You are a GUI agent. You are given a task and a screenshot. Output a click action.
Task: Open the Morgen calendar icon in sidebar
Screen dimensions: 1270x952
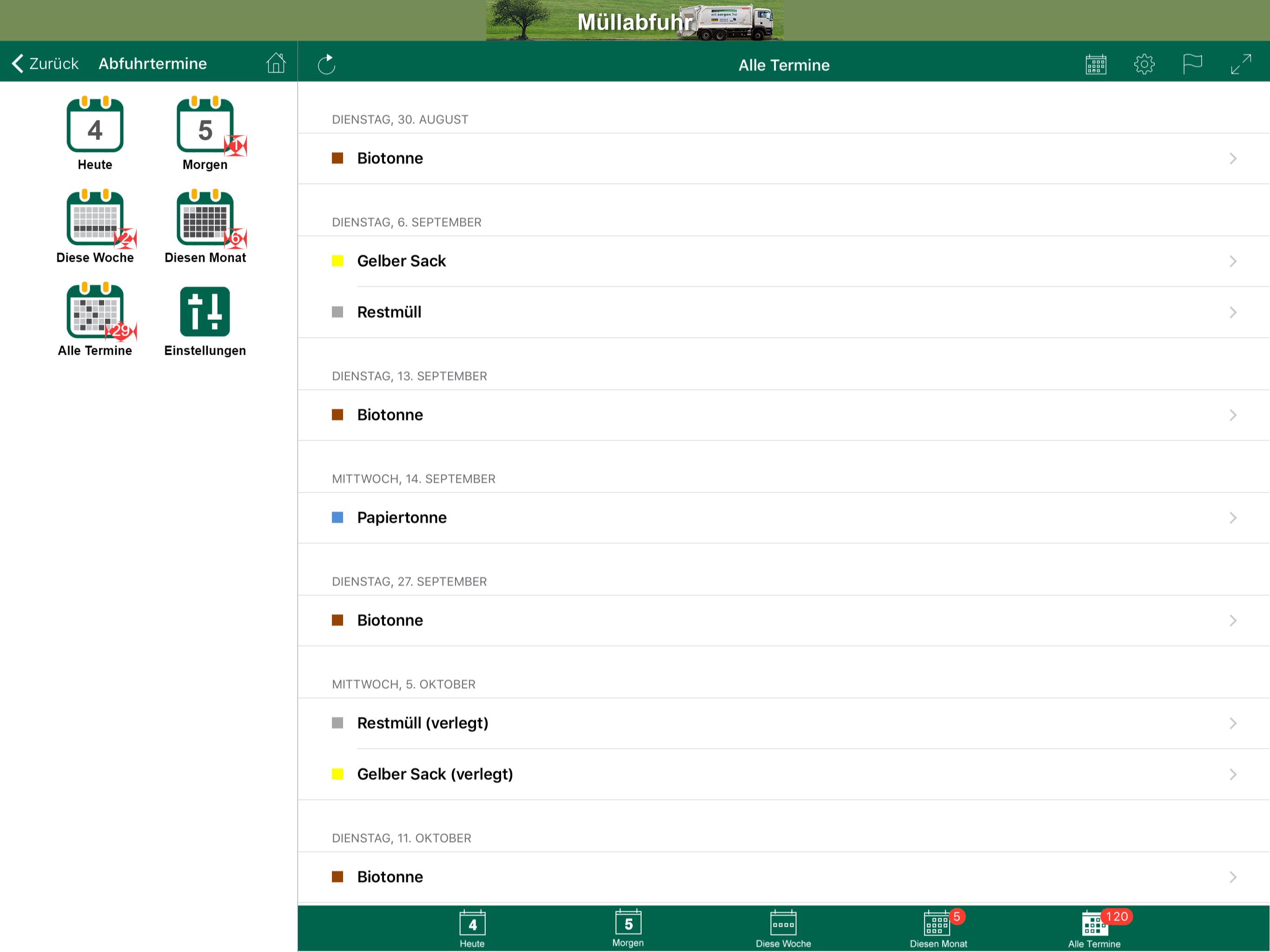tap(205, 125)
